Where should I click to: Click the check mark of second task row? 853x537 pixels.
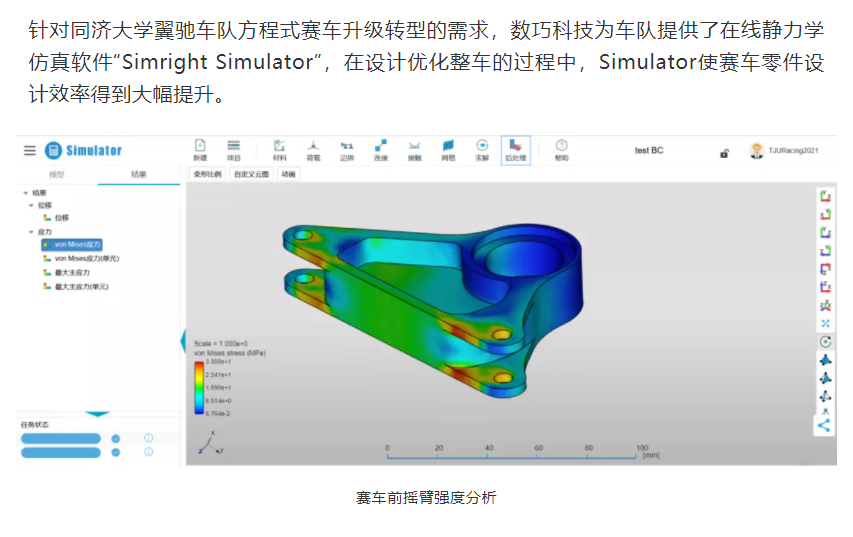tap(115, 452)
